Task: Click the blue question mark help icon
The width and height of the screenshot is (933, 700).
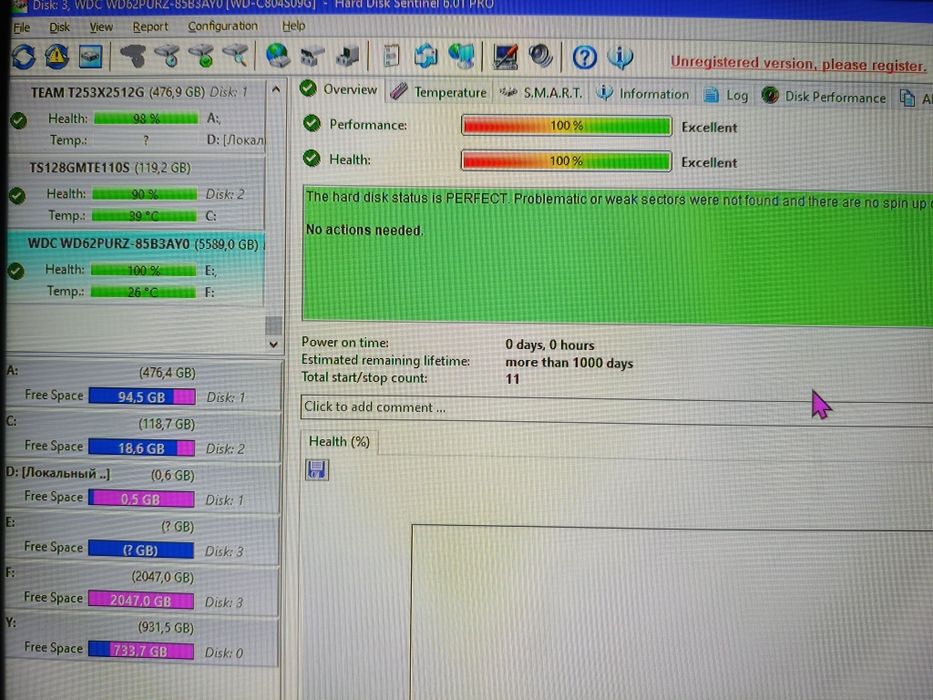Action: [x=584, y=58]
